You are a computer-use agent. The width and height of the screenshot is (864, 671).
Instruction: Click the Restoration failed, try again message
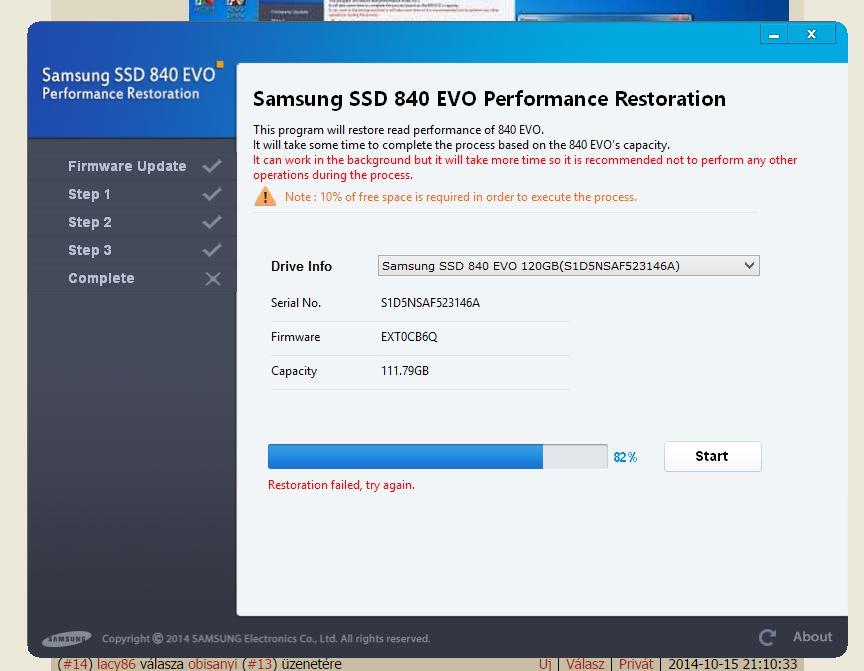(341, 485)
